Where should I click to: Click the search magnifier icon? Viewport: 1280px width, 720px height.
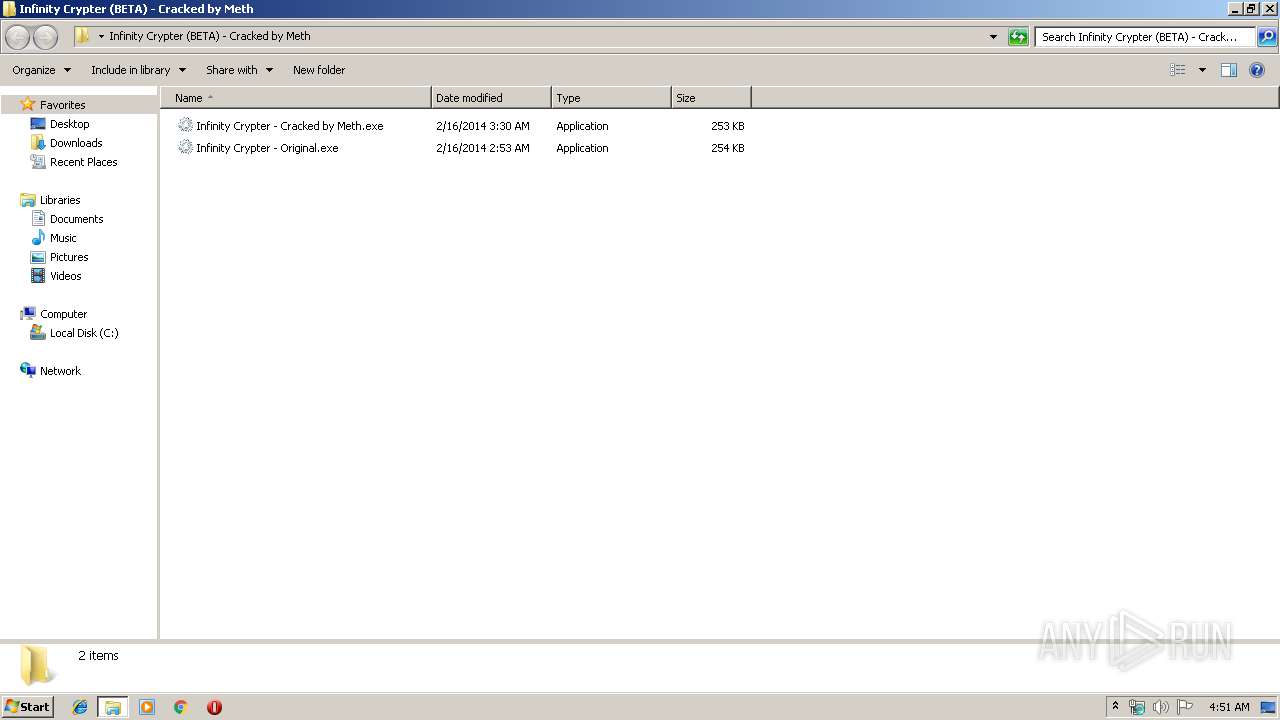tap(1267, 37)
